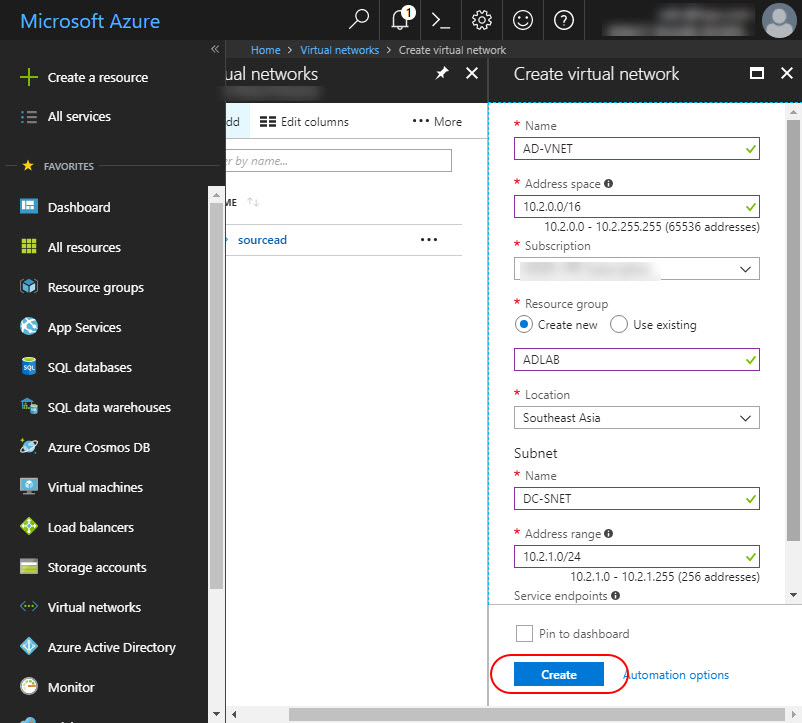Click the Azure Cosmos DB icon
Image resolution: width=802 pixels, height=723 pixels.
(x=29, y=446)
